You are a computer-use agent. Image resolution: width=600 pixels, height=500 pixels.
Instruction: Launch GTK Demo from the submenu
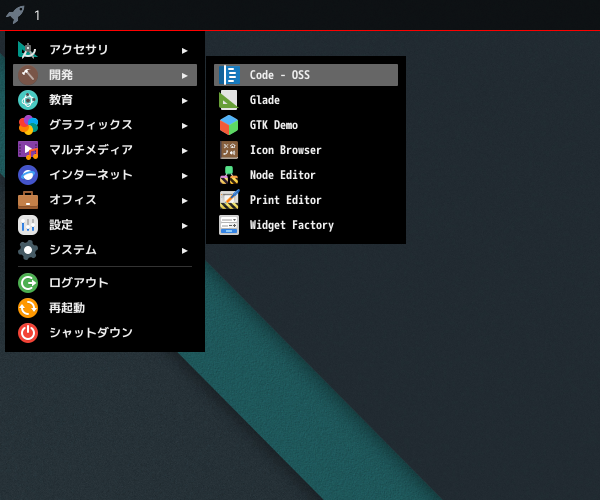306,125
